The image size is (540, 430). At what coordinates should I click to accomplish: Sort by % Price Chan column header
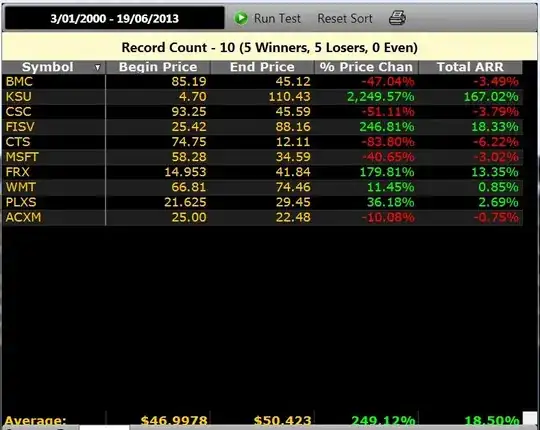366,67
